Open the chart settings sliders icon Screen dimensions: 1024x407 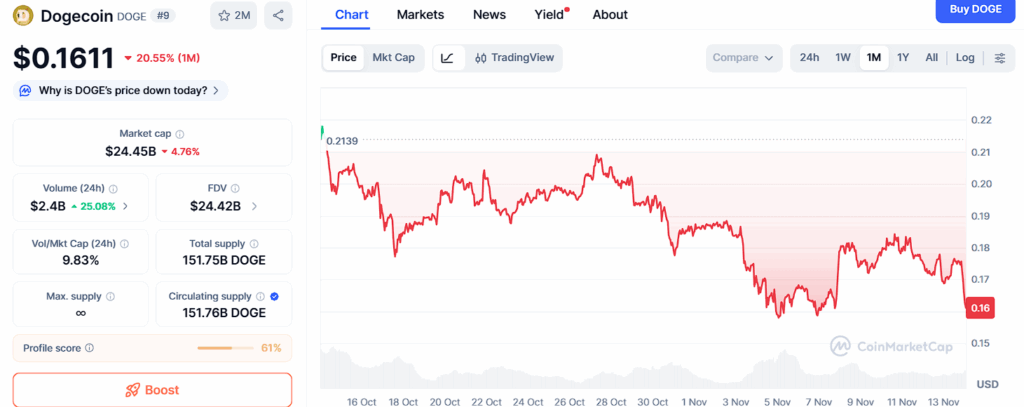click(999, 58)
